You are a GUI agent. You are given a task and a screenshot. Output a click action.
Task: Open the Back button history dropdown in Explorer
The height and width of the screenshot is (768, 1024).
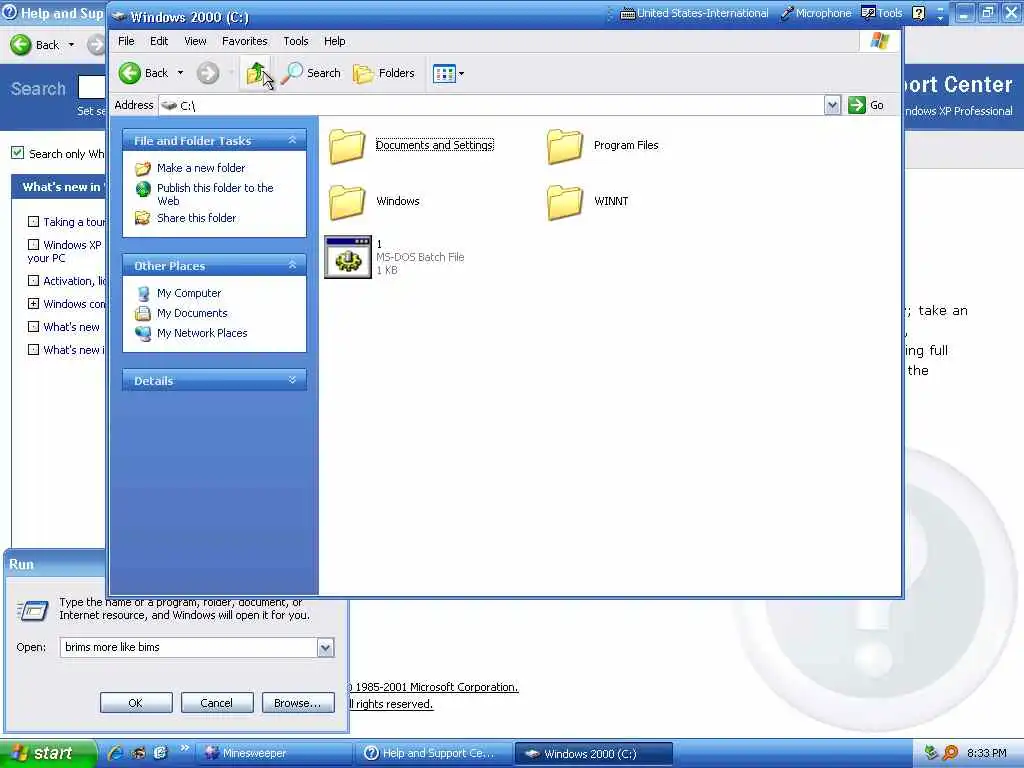point(180,73)
